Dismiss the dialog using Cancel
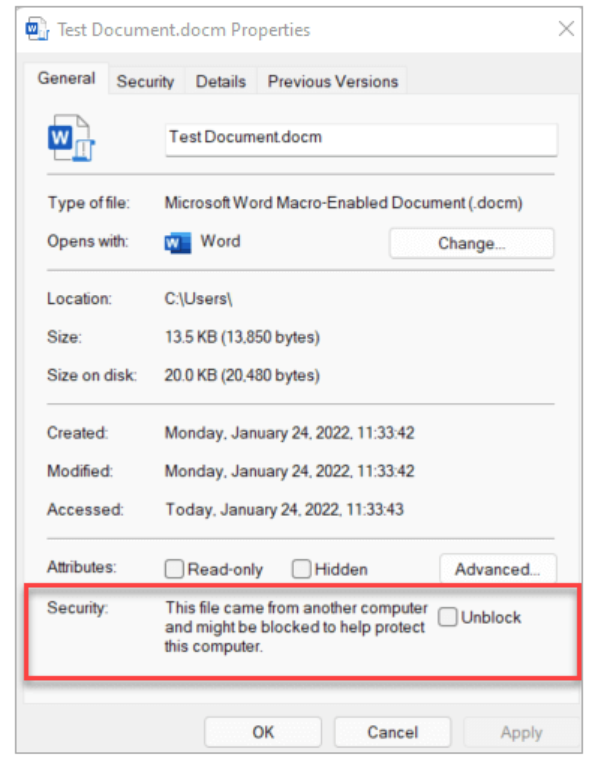The image size is (592, 762). [392, 732]
